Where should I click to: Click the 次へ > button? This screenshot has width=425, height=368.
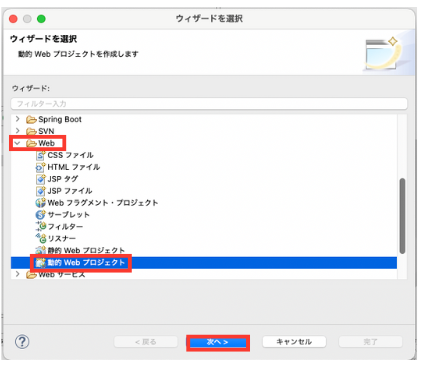[x=218, y=342]
